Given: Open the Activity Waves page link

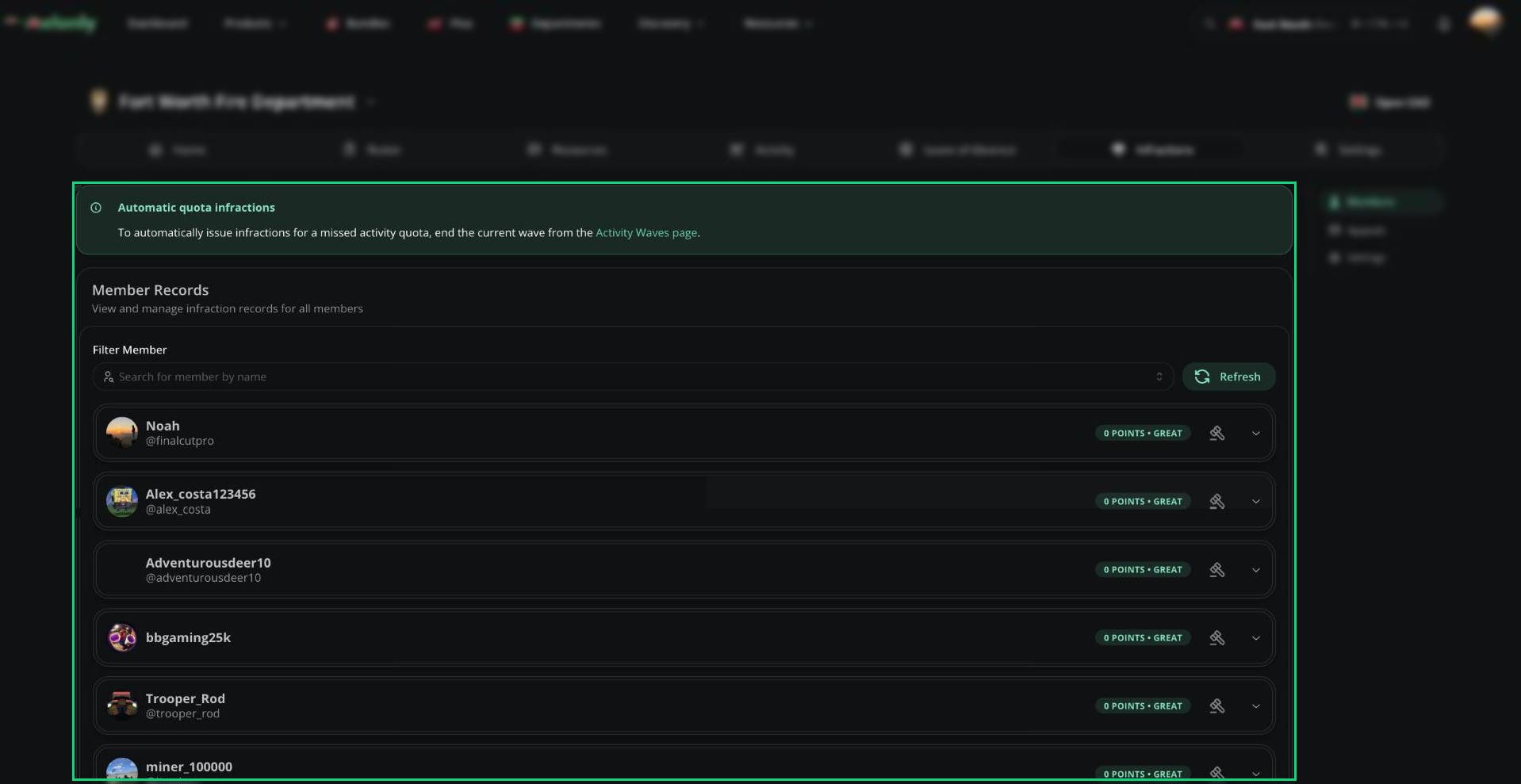Looking at the screenshot, I should coord(646,233).
